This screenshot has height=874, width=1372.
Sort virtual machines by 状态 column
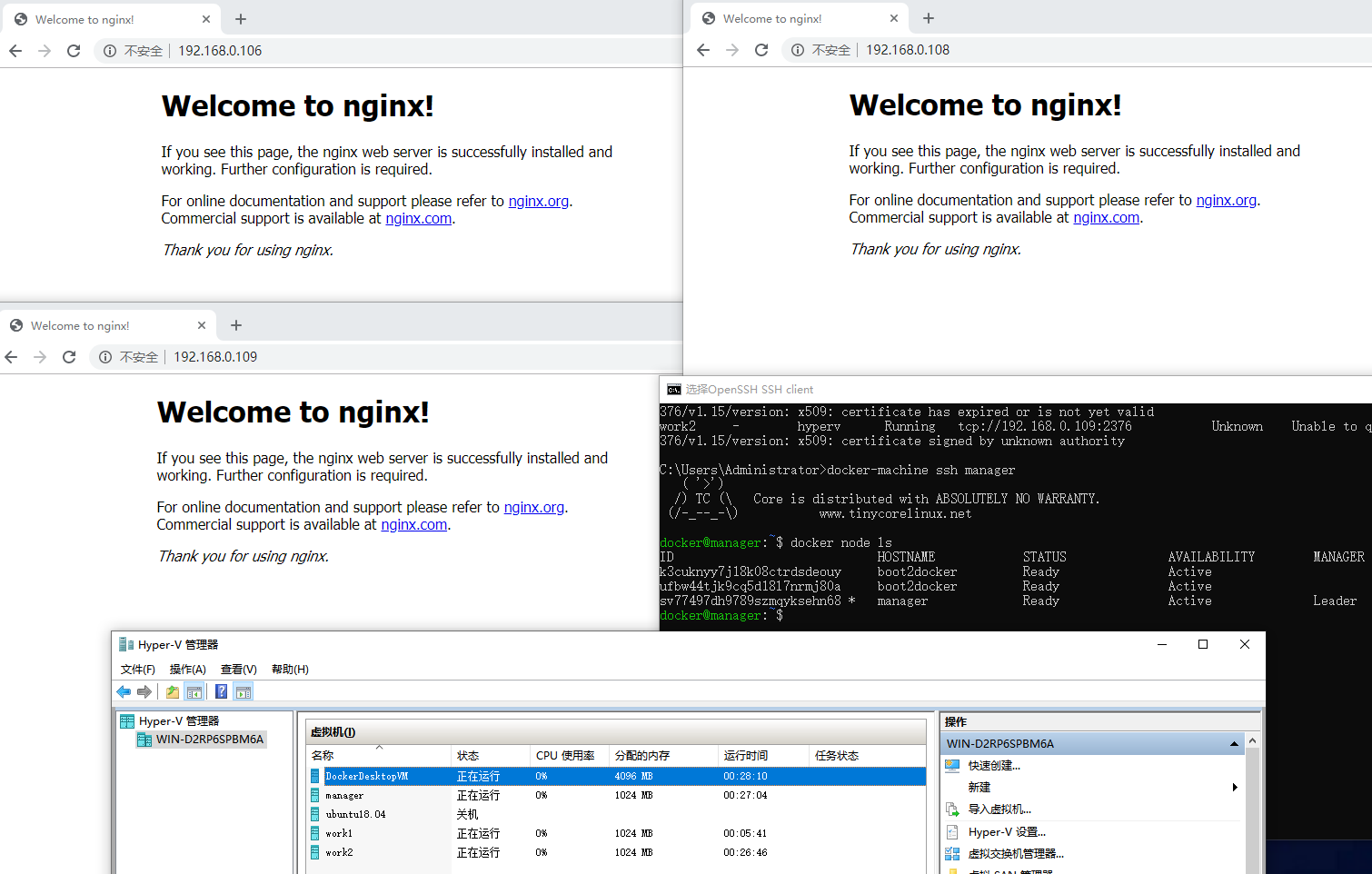(x=491, y=756)
